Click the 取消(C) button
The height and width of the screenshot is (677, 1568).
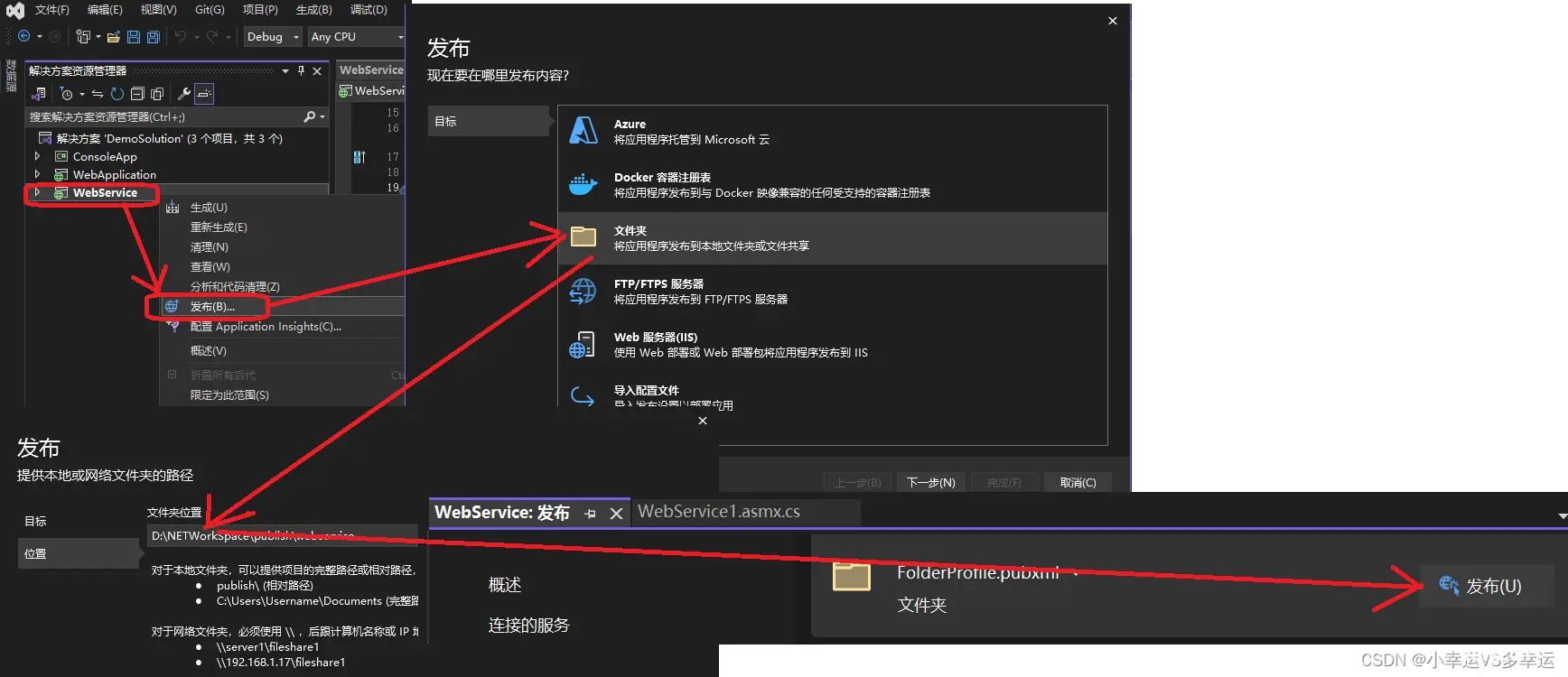coord(1078,483)
